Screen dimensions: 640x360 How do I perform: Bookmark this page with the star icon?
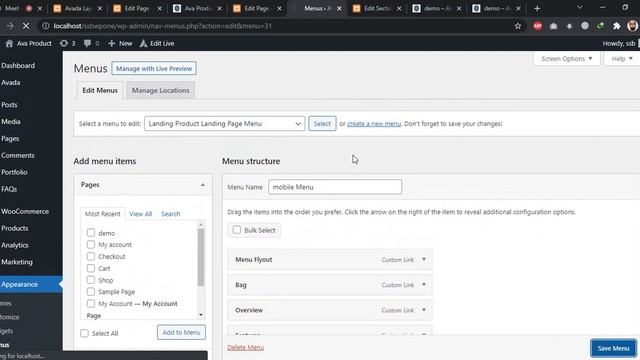click(x=518, y=26)
